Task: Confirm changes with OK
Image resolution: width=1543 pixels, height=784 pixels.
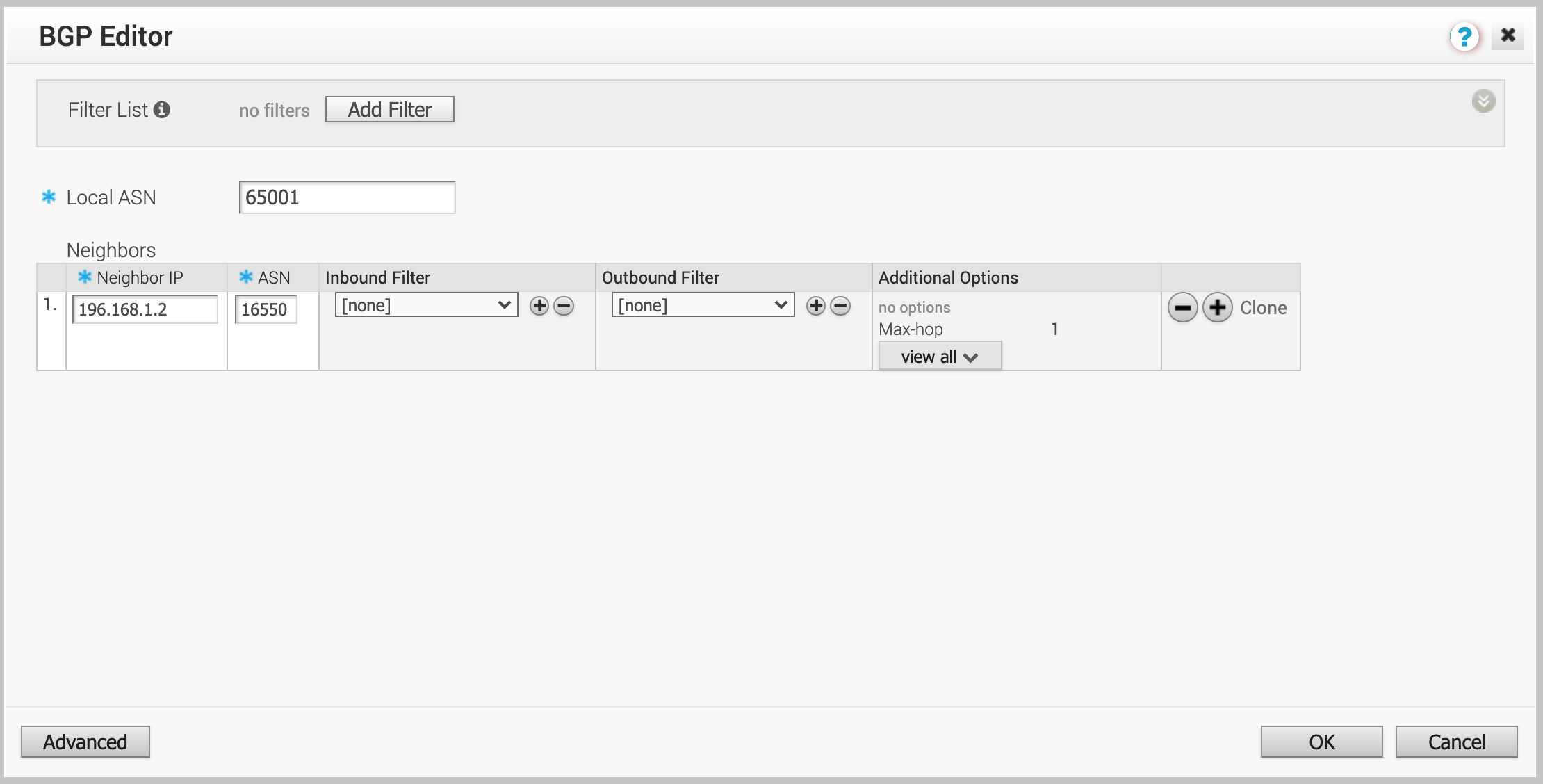Action: pos(1321,742)
